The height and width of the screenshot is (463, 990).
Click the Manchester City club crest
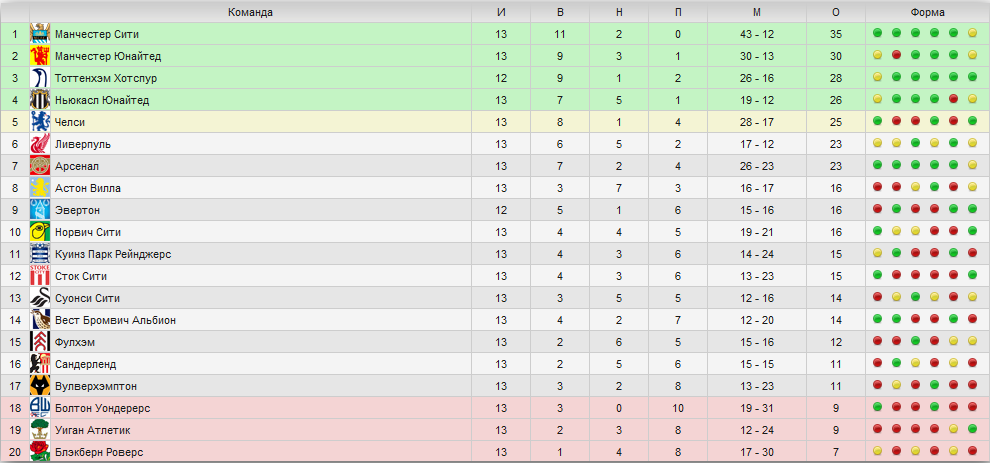click(40, 34)
